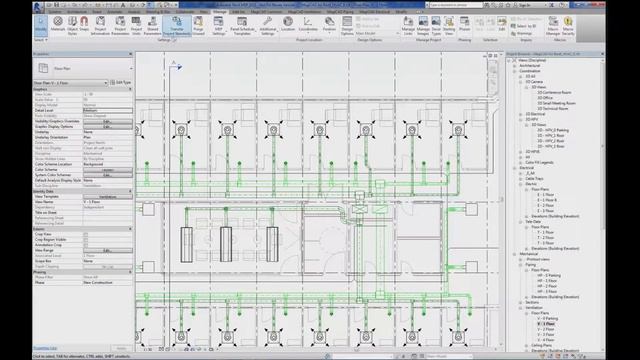Open Project Parameters

point(120,26)
